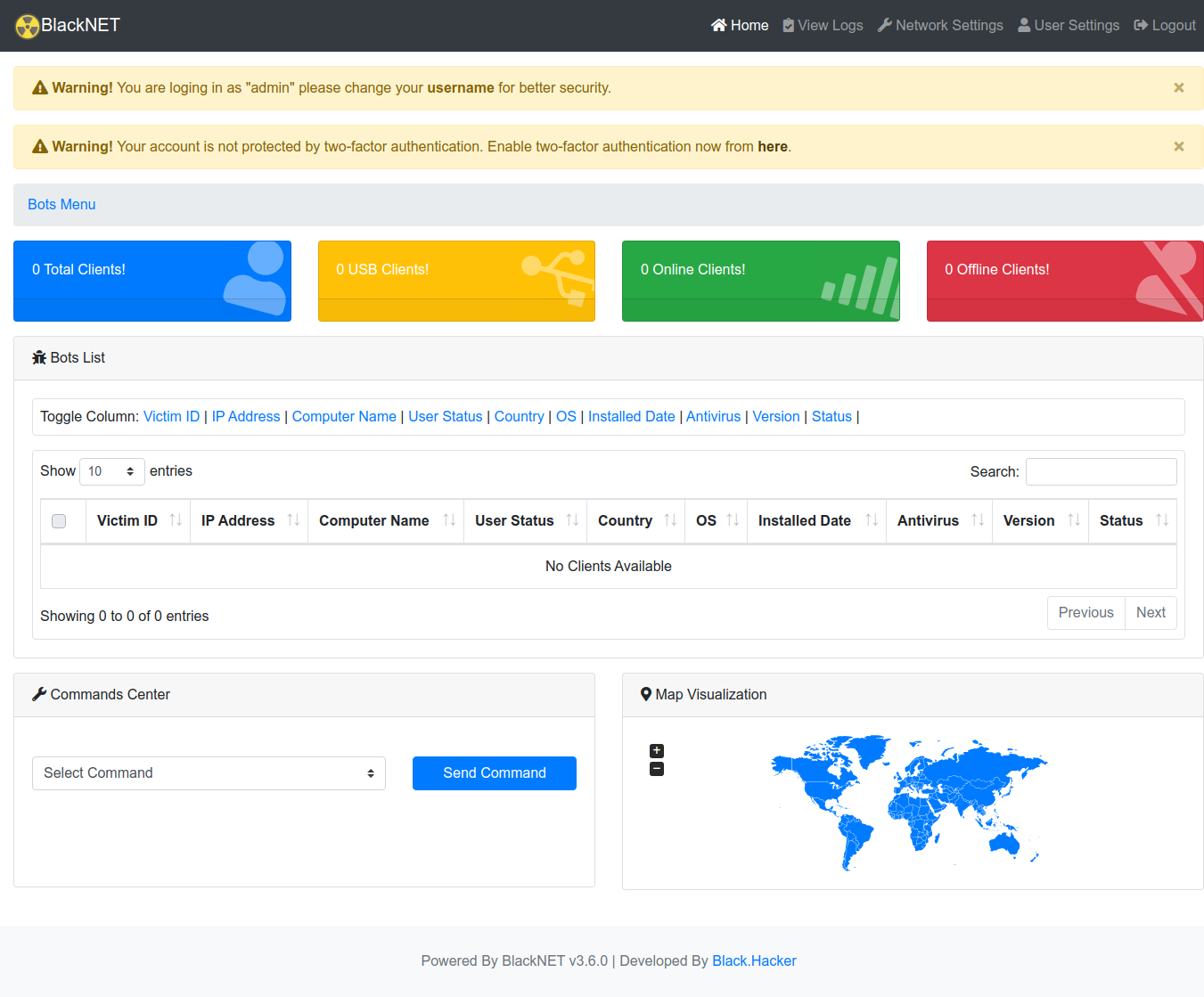Check the select-all checkbox in table header

[x=59, y=521]
